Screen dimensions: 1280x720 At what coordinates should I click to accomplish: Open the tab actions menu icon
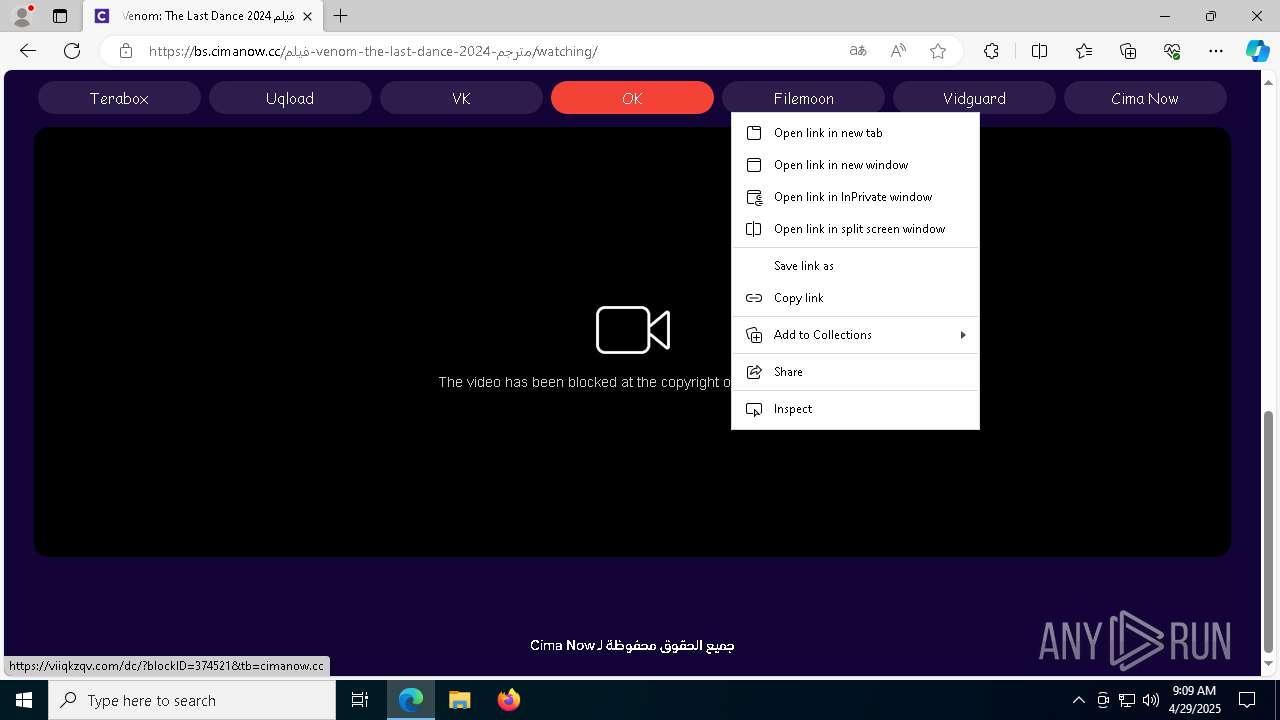(x=60, y=16)
